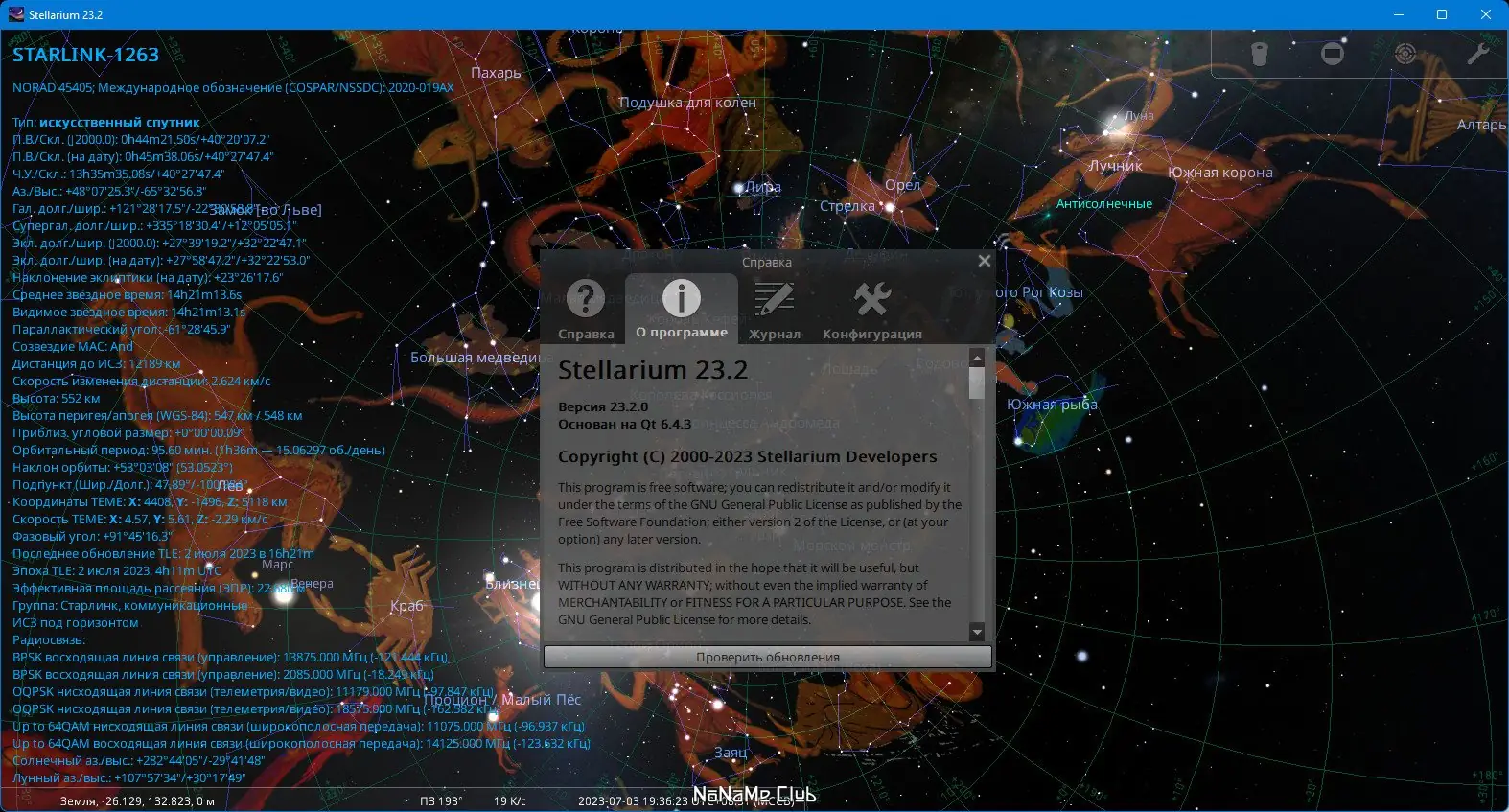Click the "Дистанция до ИСЗ: 12189 км" line
This screenshot has width=1509, height=812.
pyautogui.click(x=96, y=363)
